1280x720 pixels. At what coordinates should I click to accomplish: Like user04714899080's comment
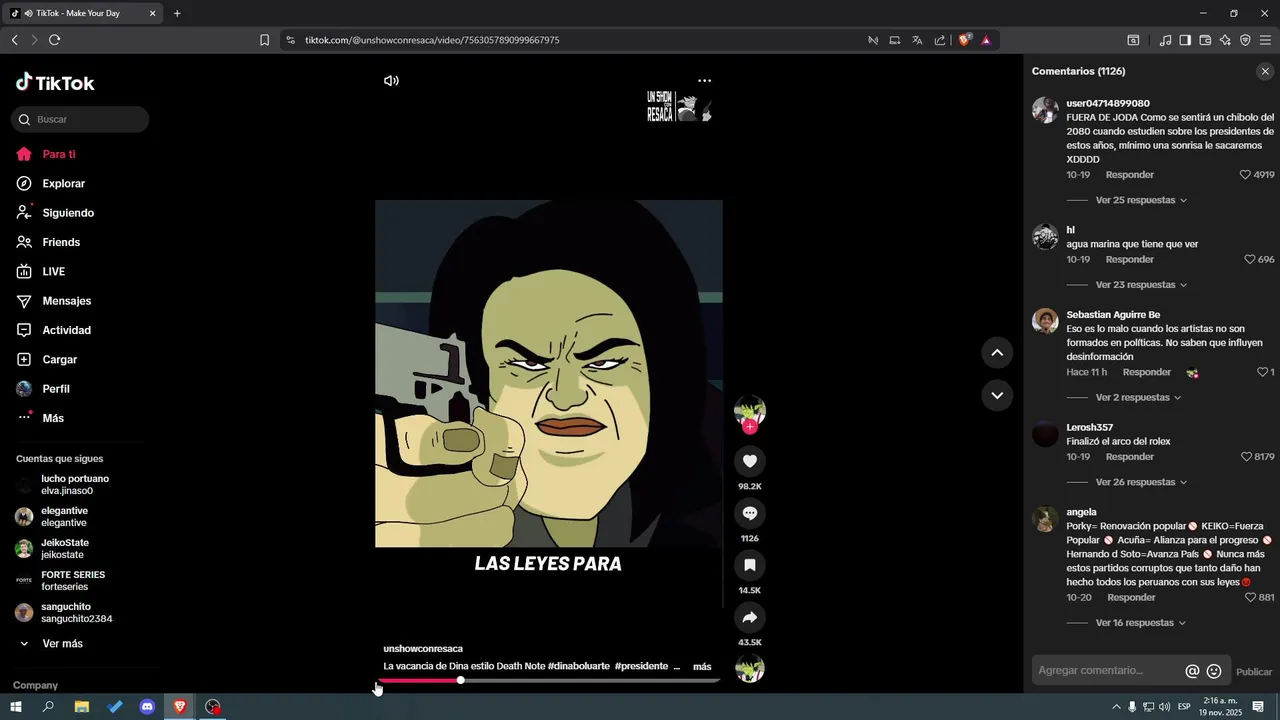(x=1245, y=175)
